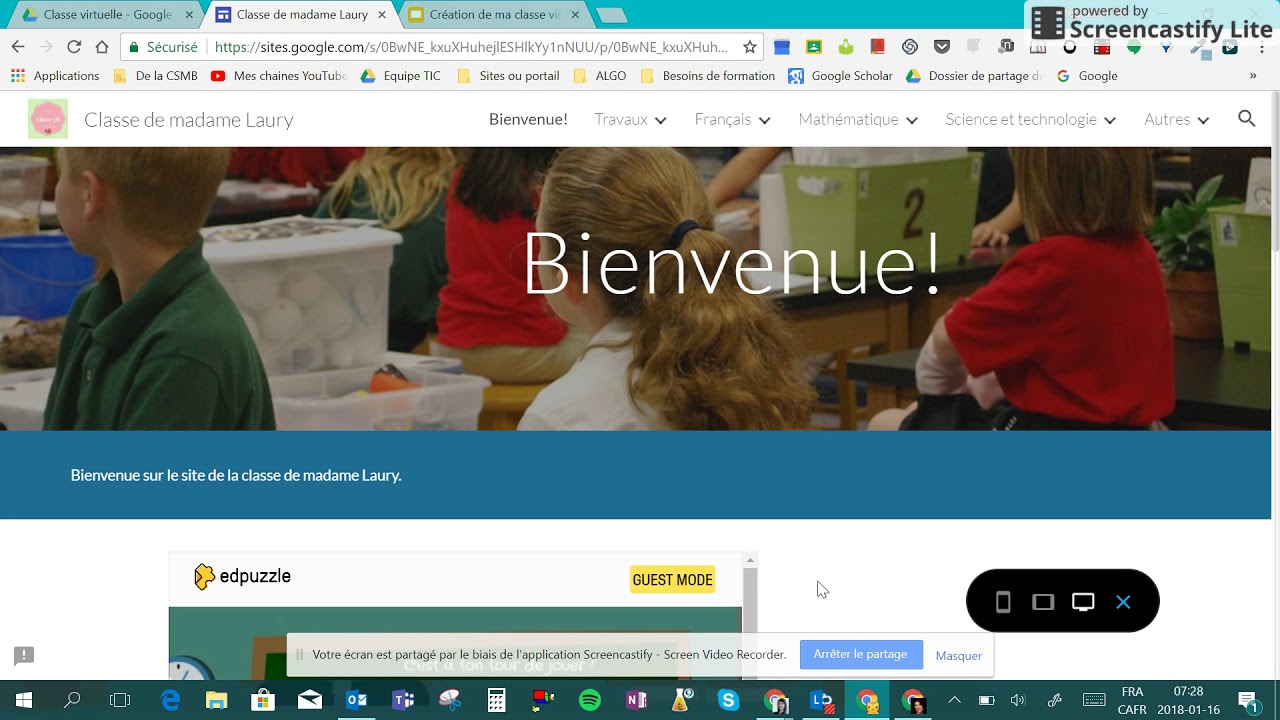Screen dimensions: 1280x720
Task: Open taskbar search magnifier
Action: click(72, 700)
